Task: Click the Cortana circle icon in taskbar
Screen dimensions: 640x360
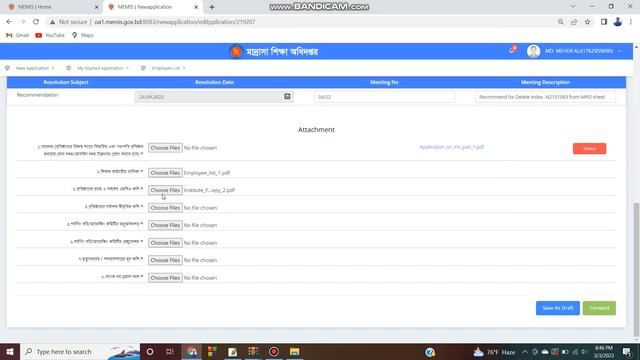Action: (x=150, y=351)
